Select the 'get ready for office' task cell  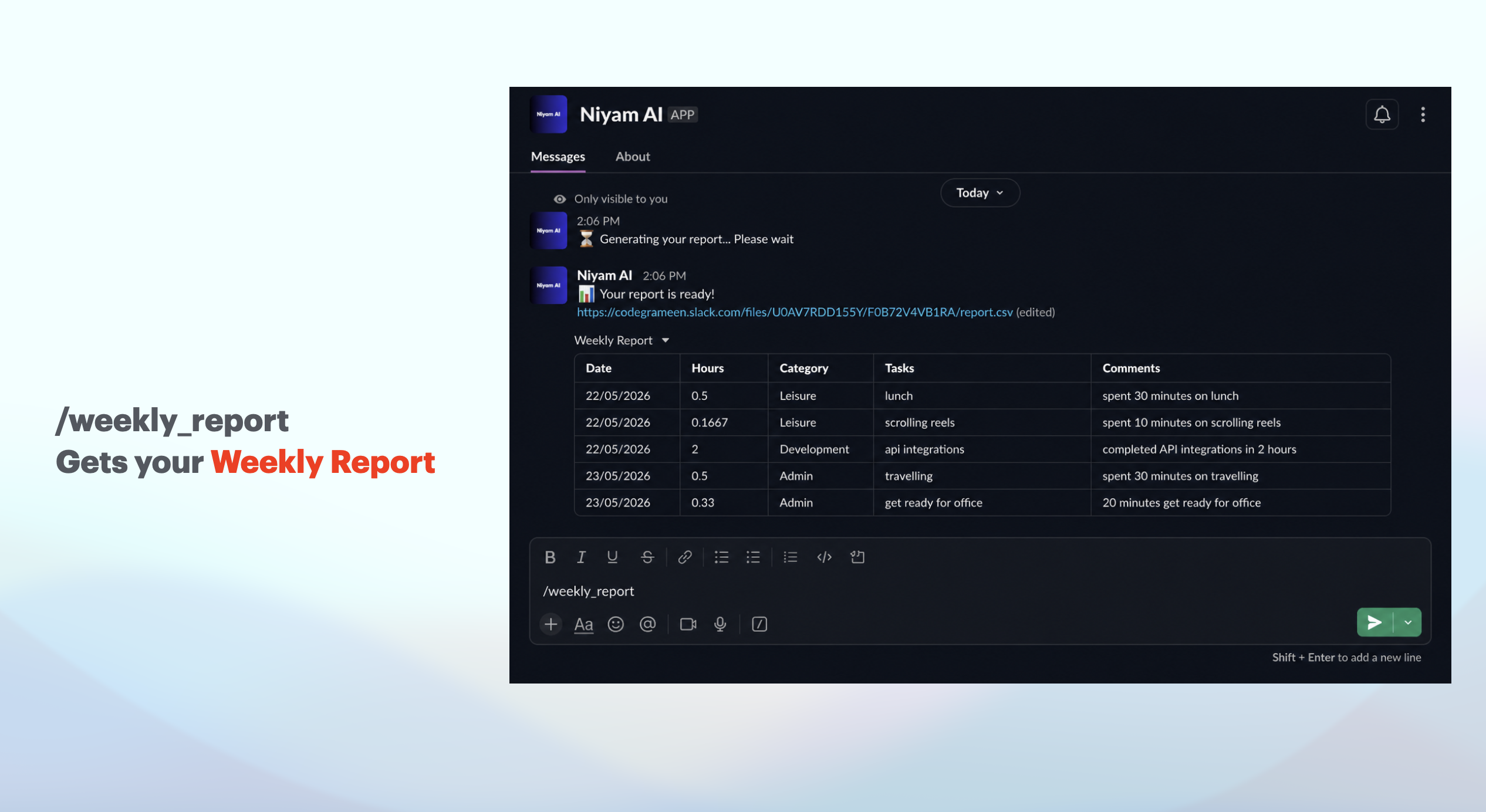point(981,503)
